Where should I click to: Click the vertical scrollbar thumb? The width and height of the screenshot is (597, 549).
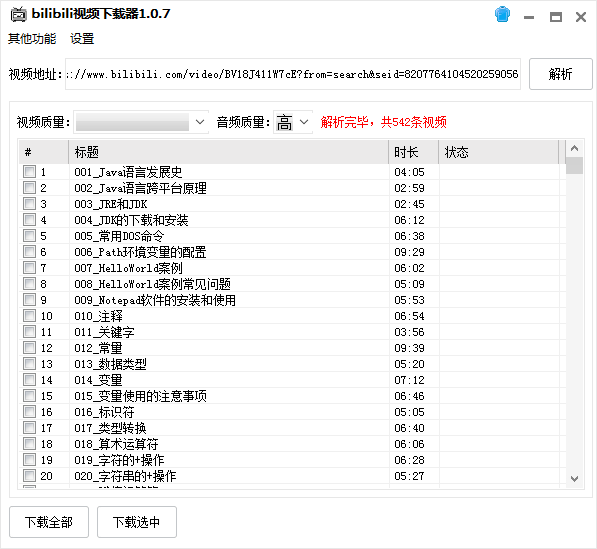pos(575,166)
